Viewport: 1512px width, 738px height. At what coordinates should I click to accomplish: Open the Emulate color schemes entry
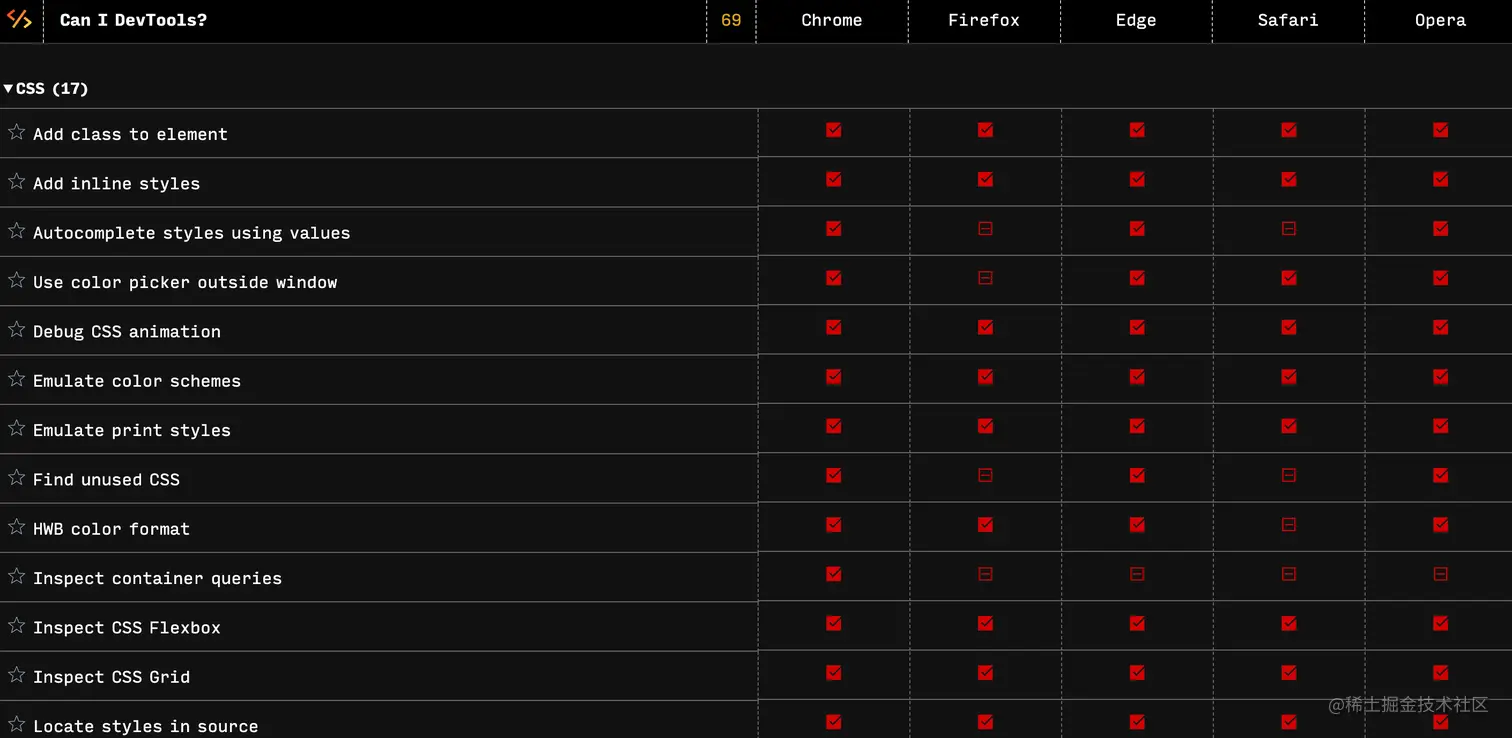[137, 381]
